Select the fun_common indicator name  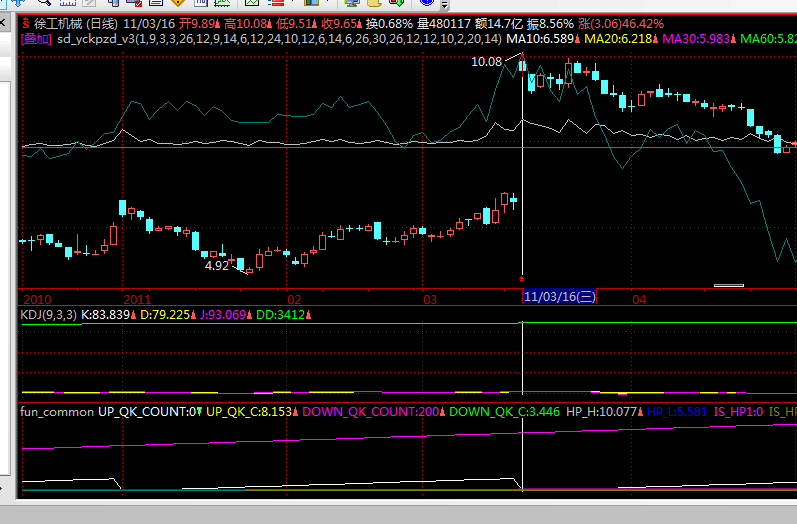(x=56, y=411)
